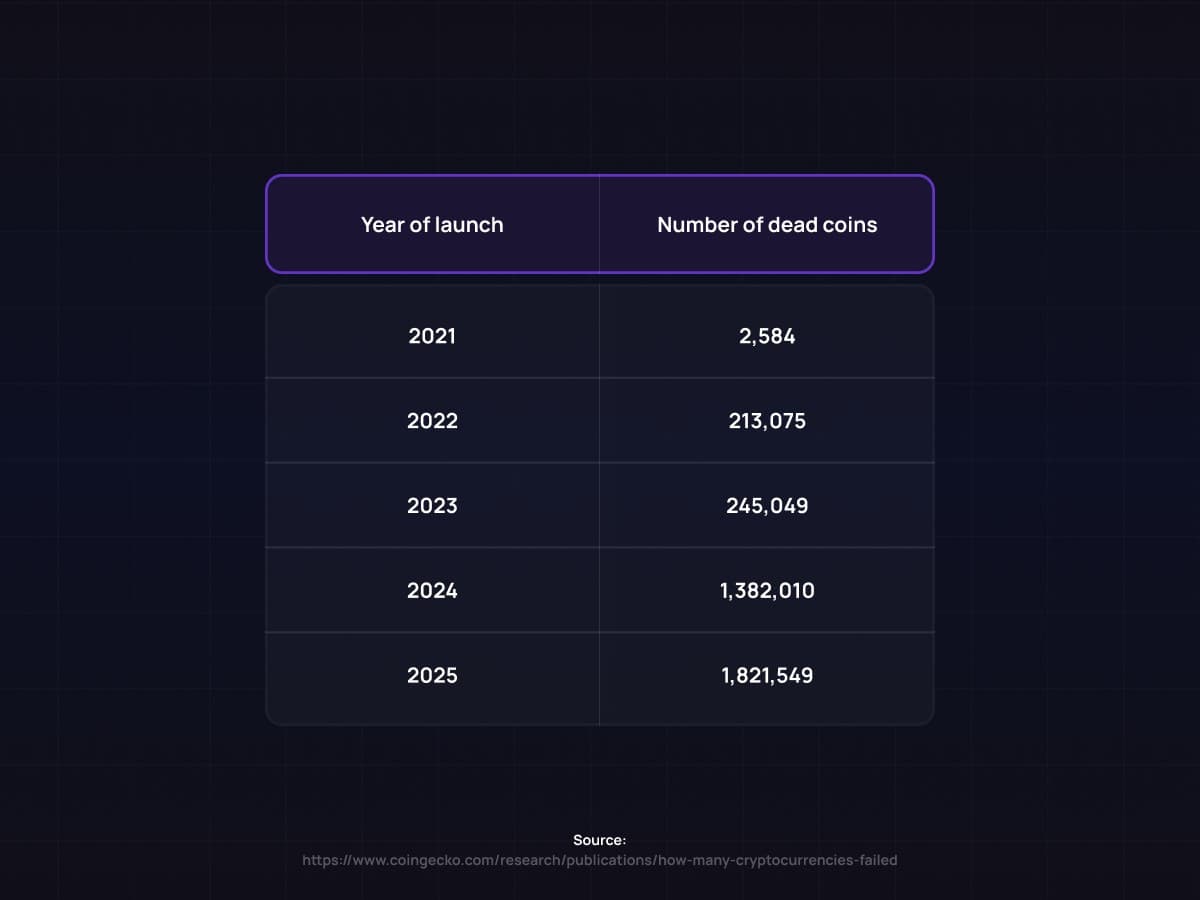Click the 2025 year cell
The width and height of the screenshot is (1200, 900).
coord(432,676)
